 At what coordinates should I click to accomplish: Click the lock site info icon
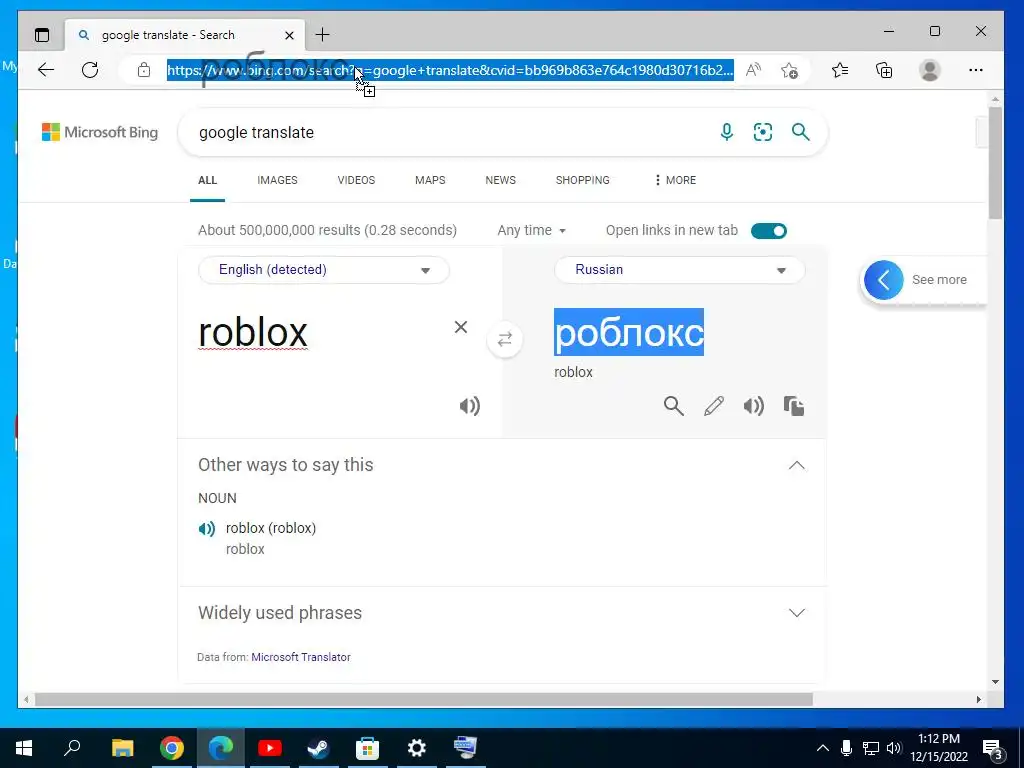tap(144, 70)
